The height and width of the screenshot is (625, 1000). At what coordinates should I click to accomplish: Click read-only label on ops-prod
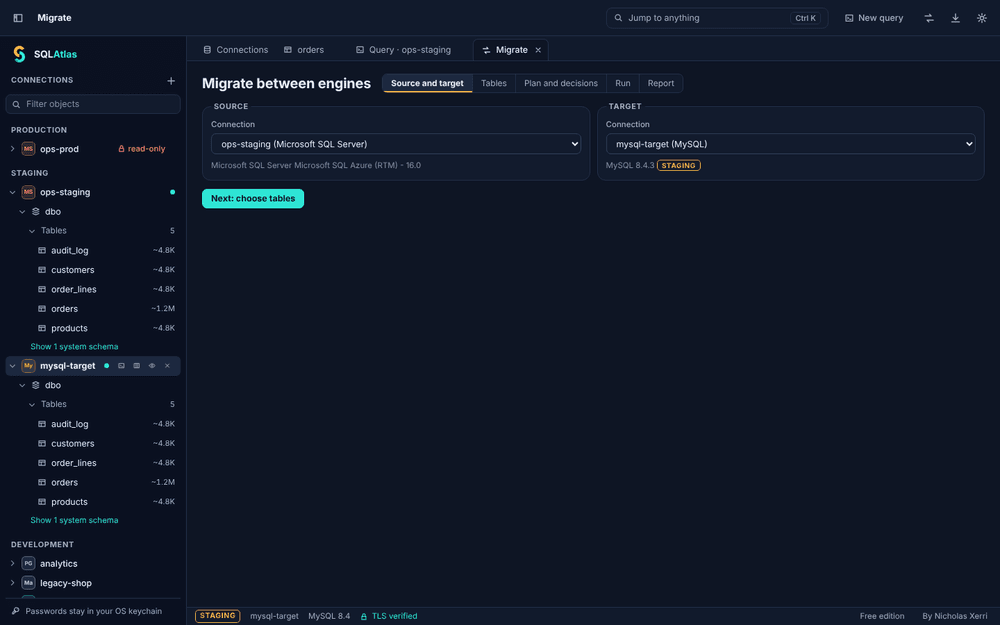[x=142, y=149]
